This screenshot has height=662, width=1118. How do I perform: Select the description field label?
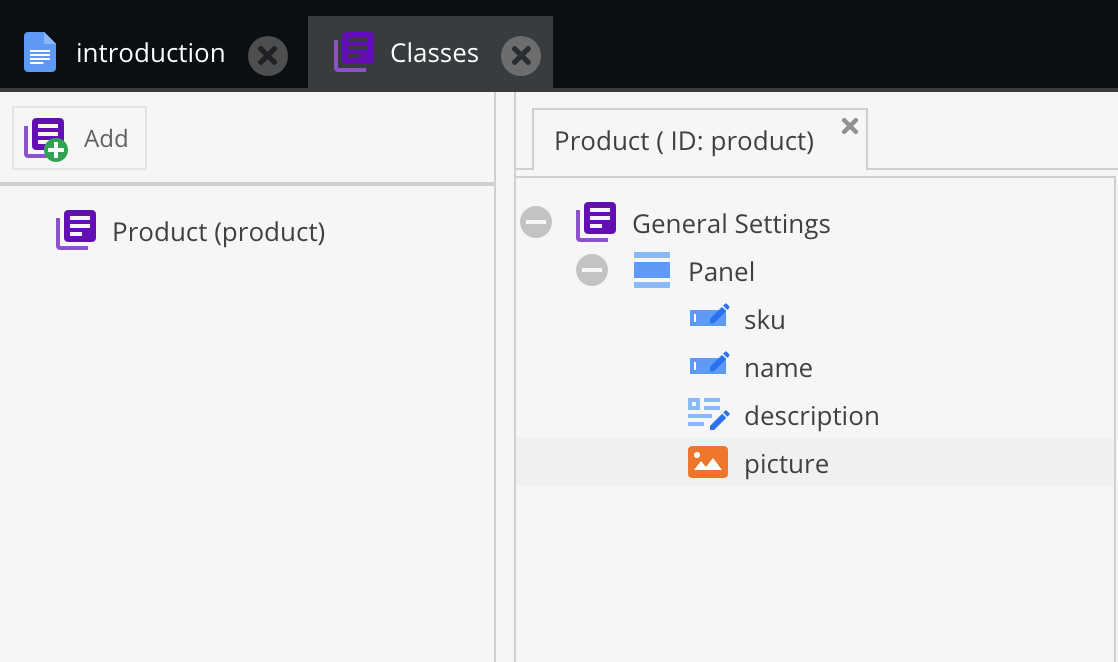click(811, 416)
